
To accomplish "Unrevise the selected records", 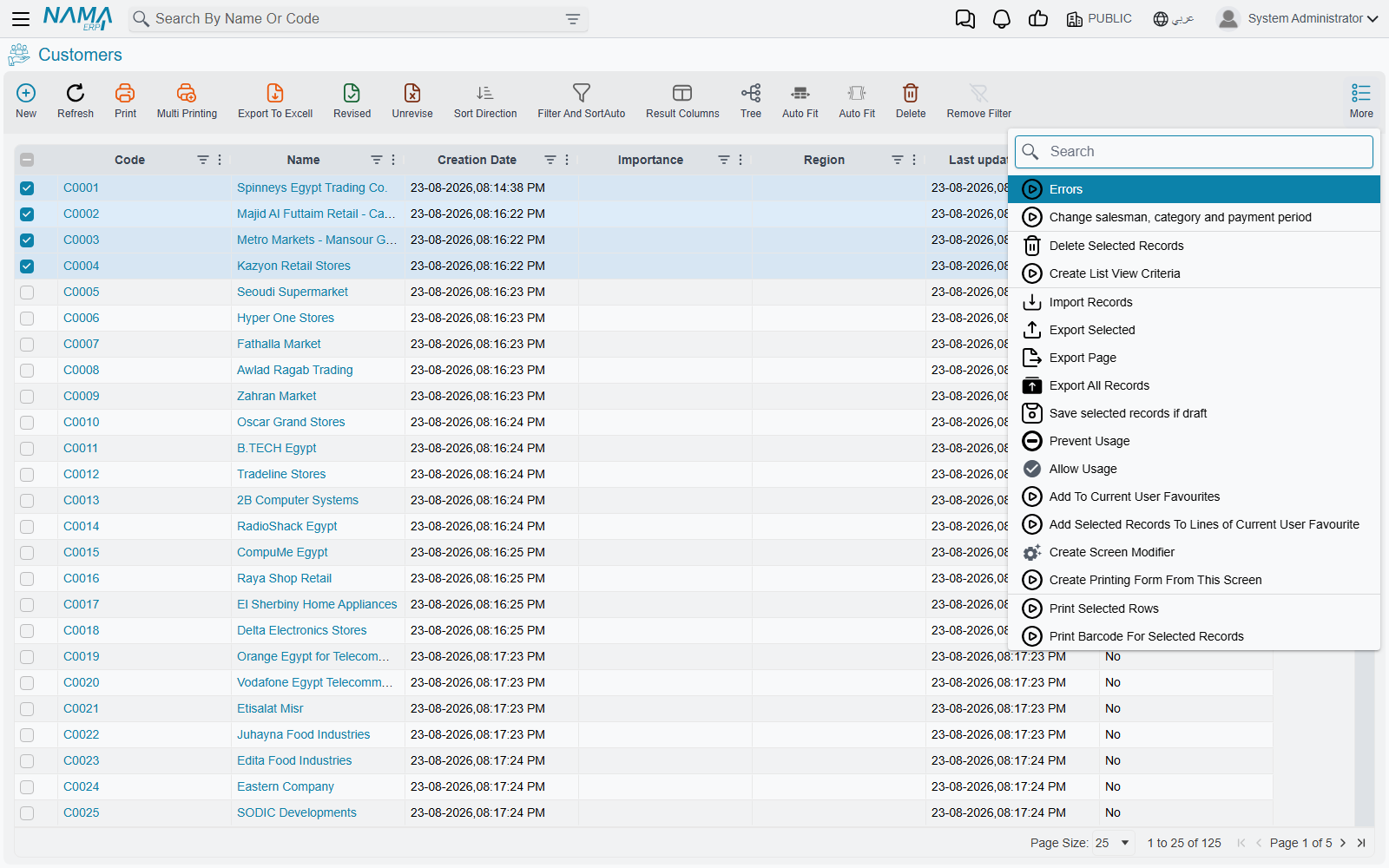I will click(x=412, y=102).
